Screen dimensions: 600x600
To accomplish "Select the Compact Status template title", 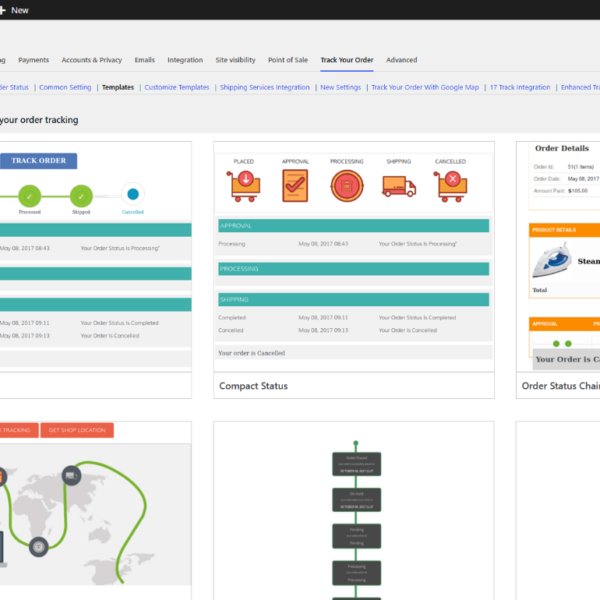I will click(x=253, y=386).
